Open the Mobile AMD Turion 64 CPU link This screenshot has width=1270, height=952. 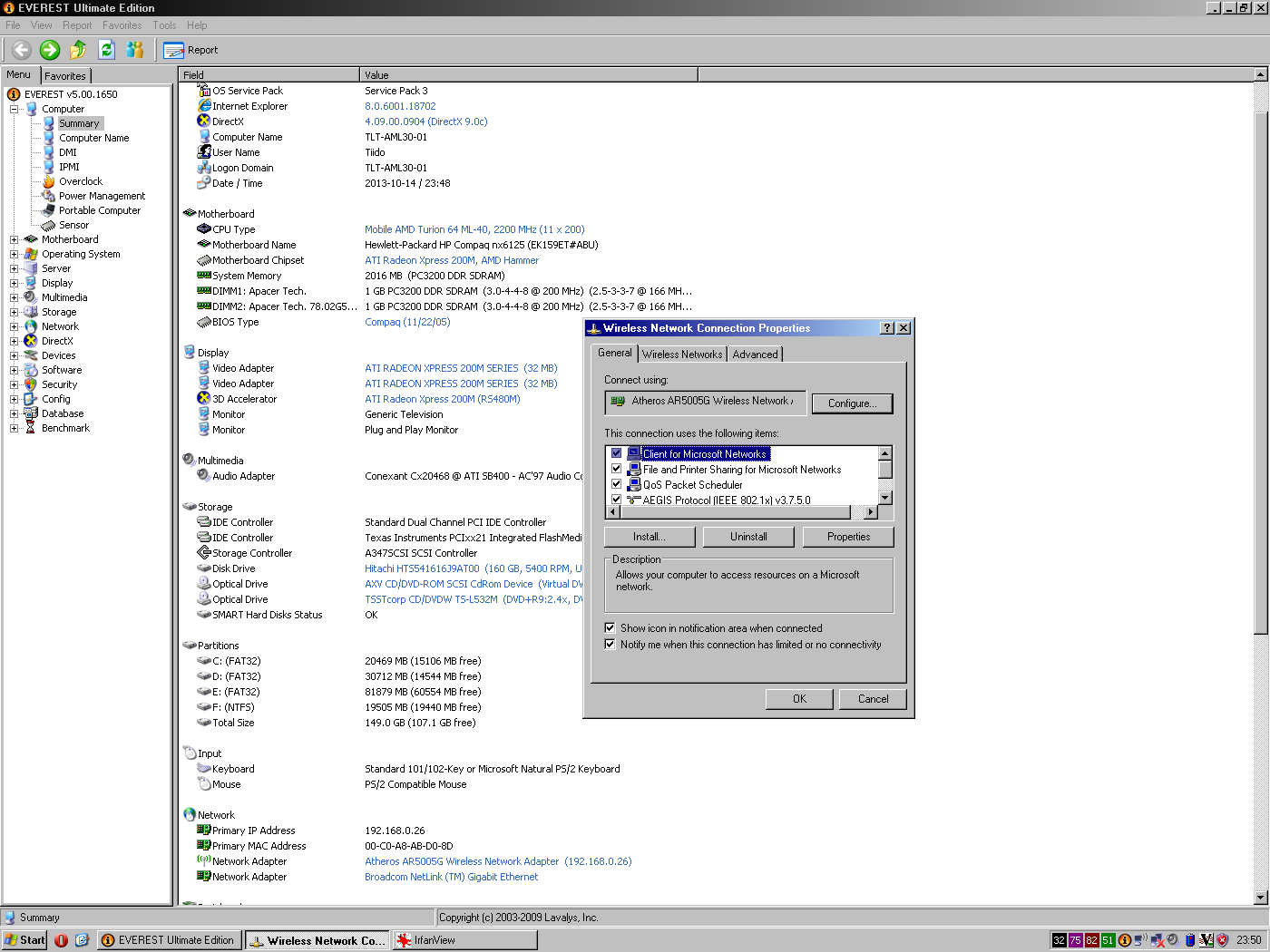point(474,229)
